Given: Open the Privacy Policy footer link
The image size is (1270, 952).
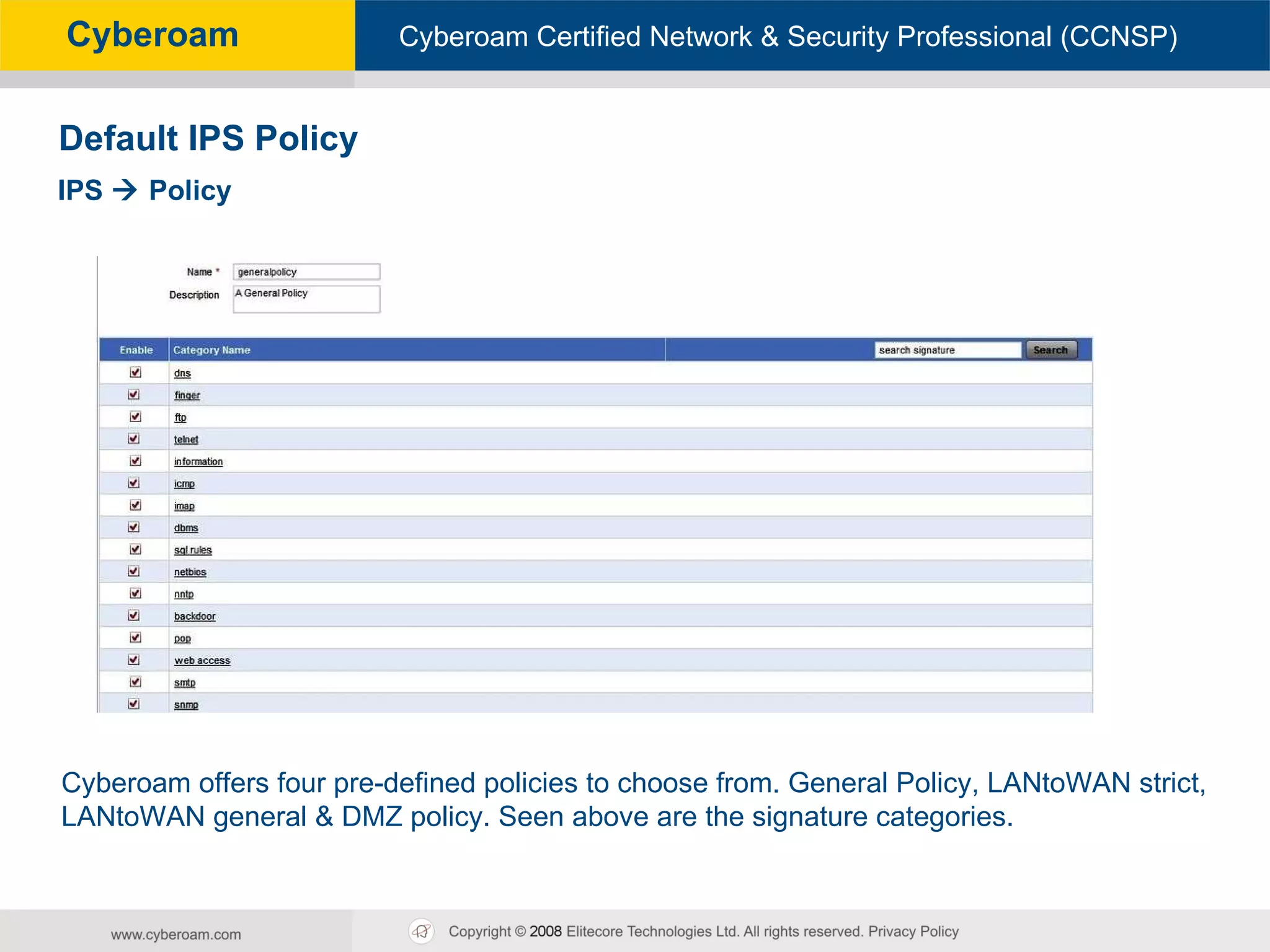Looking at the screenshot, I should 913,932.
